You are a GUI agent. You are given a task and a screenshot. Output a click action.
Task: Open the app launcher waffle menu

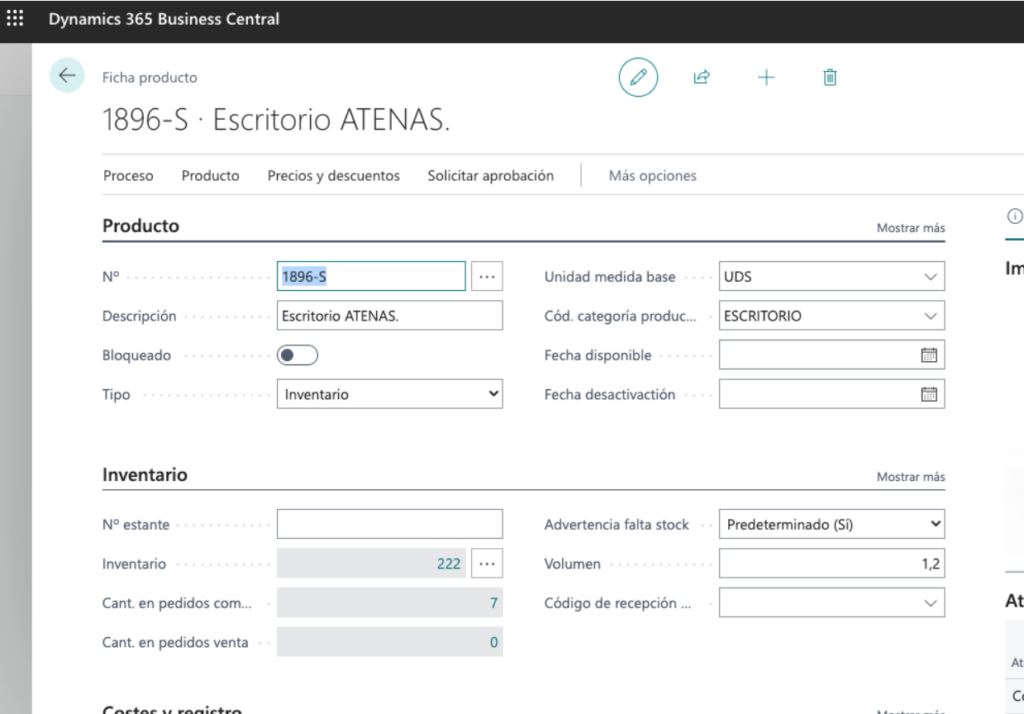pyautogui.click(x=15, y=18)
